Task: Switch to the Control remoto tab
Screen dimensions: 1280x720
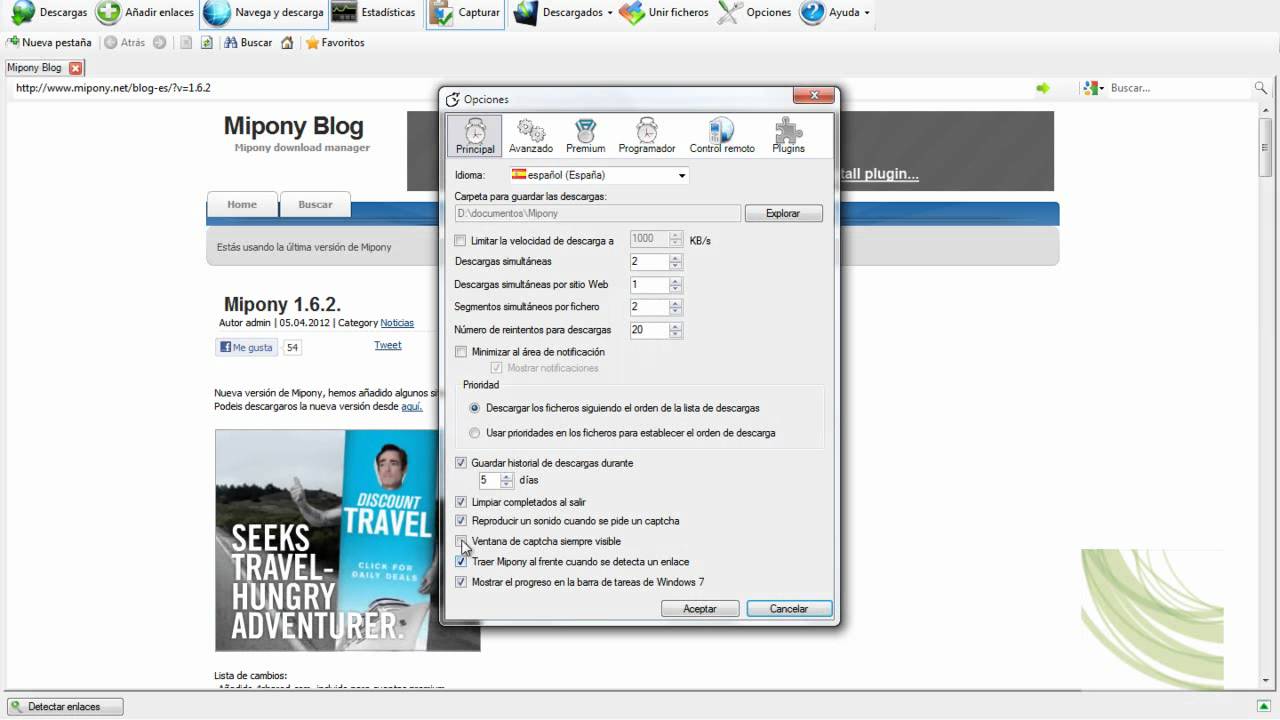Action: click(722, 136)
